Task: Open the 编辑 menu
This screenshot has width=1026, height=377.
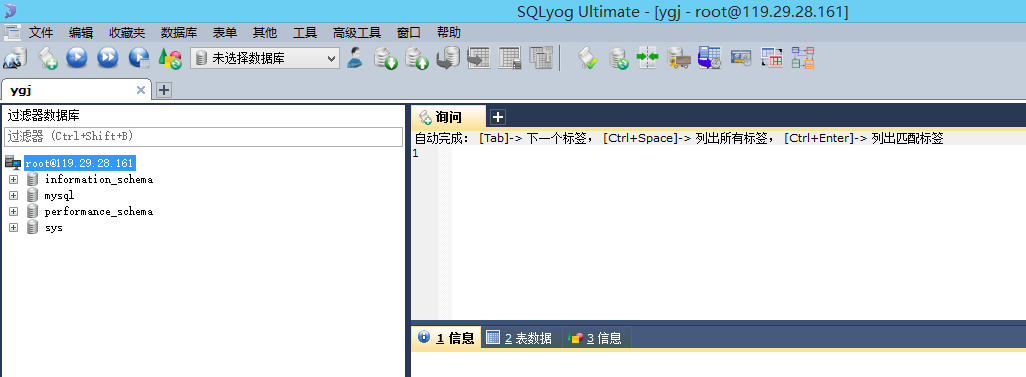Action: coord(81,33)
